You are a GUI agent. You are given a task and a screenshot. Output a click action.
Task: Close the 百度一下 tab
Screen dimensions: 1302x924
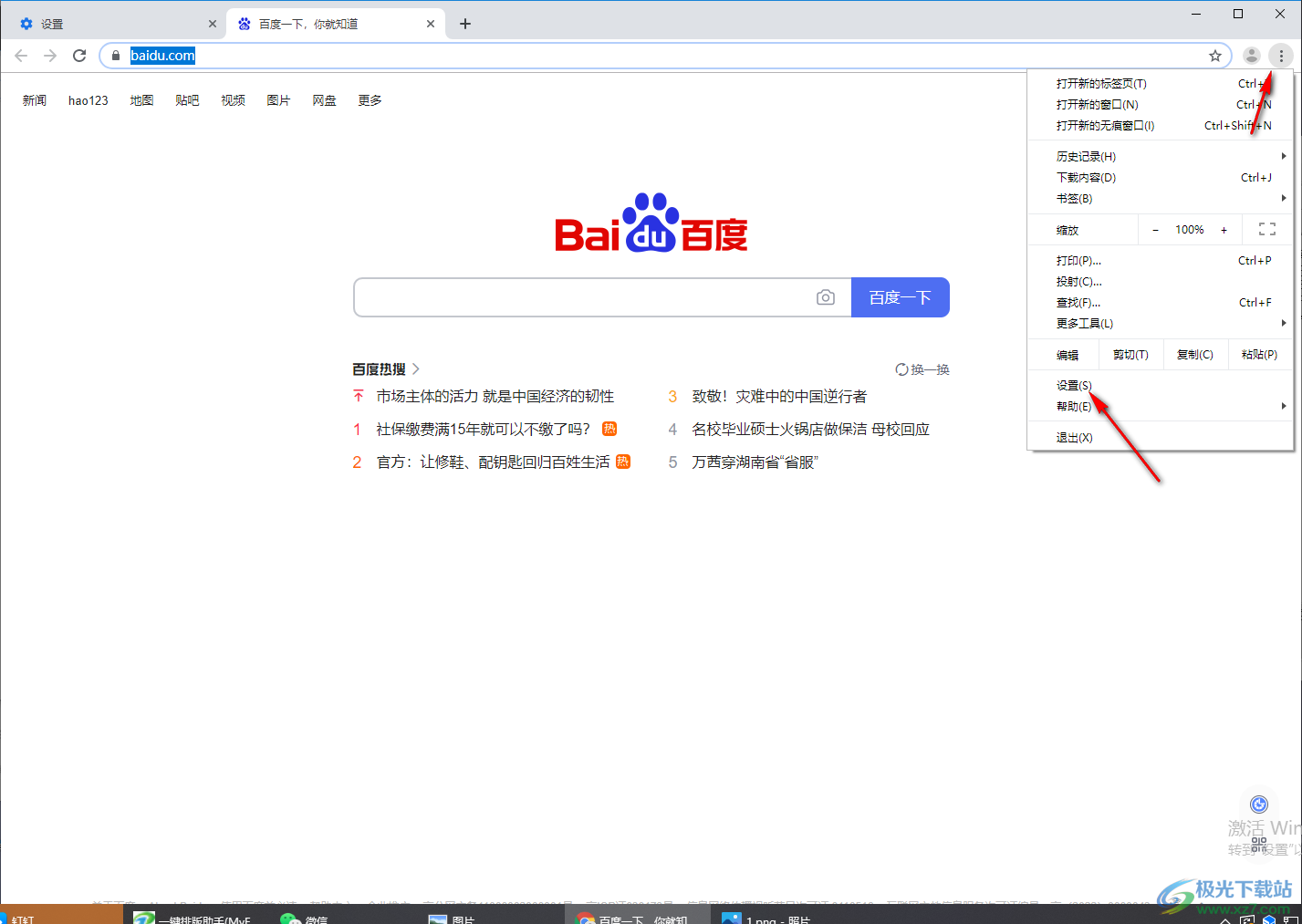[431, 24]
